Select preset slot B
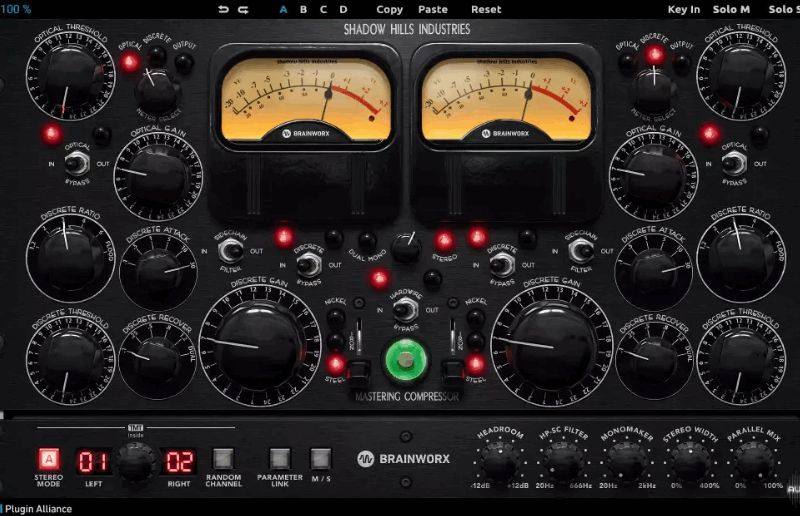This screenshot has height=516, width=800. [303, 9]
